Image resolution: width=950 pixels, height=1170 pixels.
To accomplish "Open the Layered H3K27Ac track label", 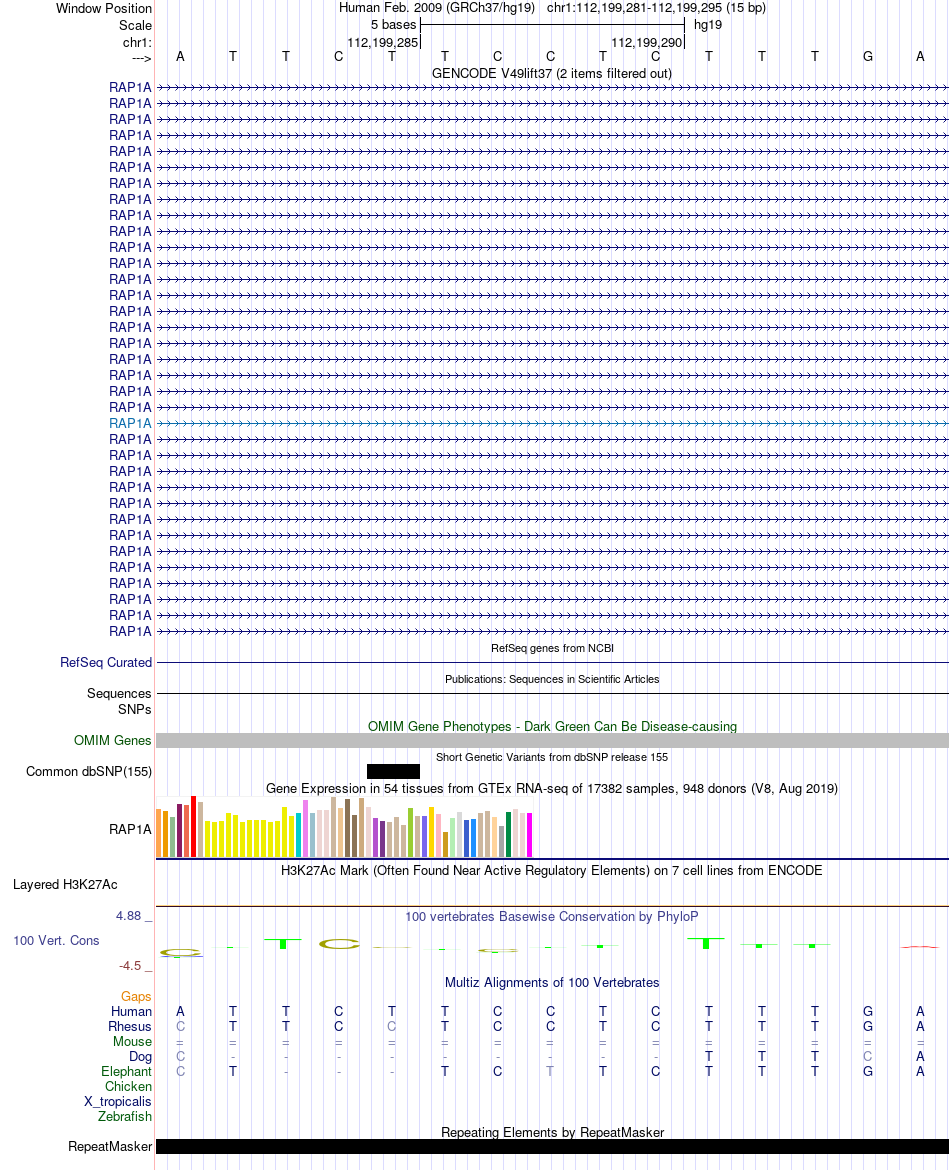I will point(65,885).
